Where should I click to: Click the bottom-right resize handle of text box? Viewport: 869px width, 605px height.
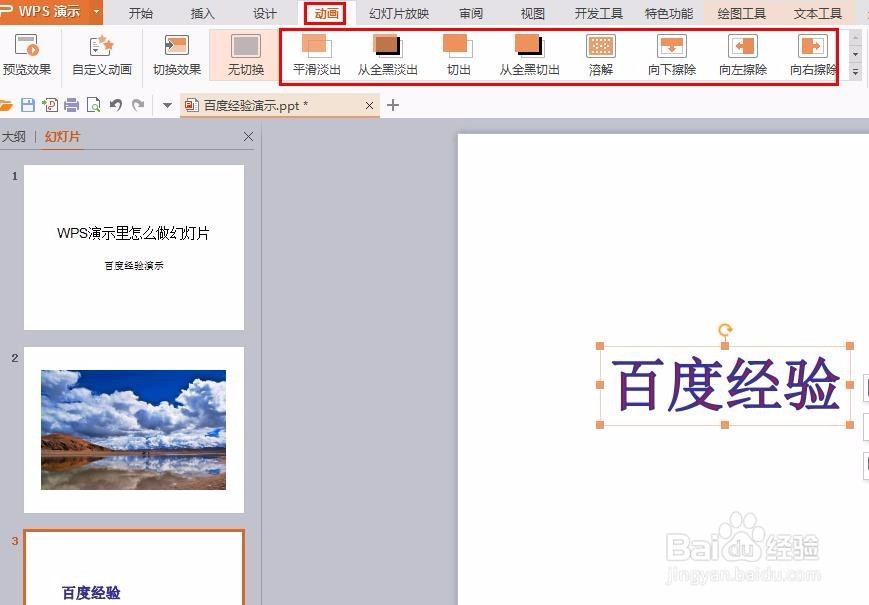[x=850, y=425]
